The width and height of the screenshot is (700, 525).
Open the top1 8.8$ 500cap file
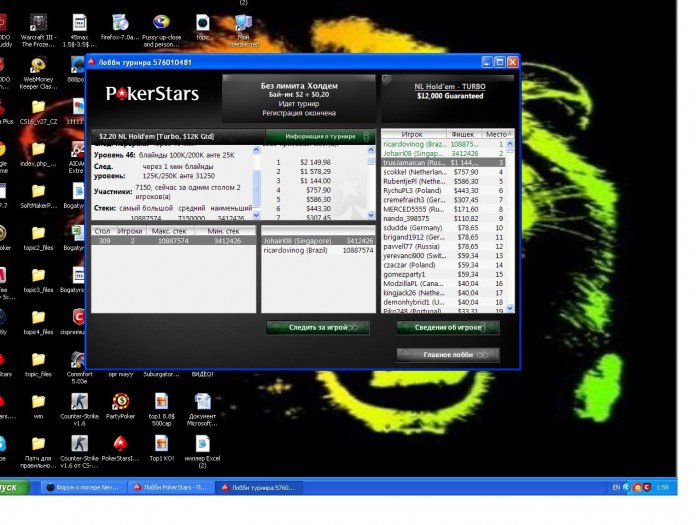click(x=161, y=409)
